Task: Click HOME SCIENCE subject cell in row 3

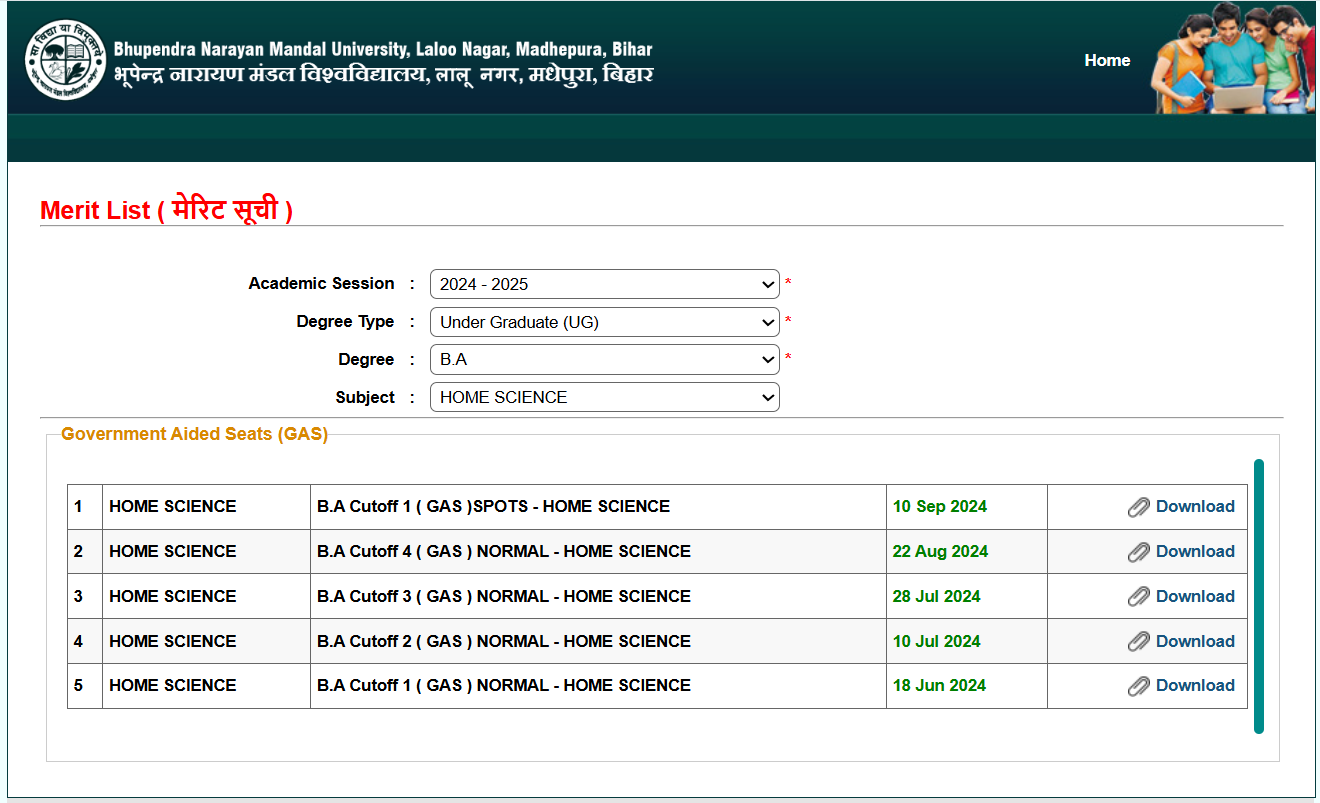Action: coord(206,596)
